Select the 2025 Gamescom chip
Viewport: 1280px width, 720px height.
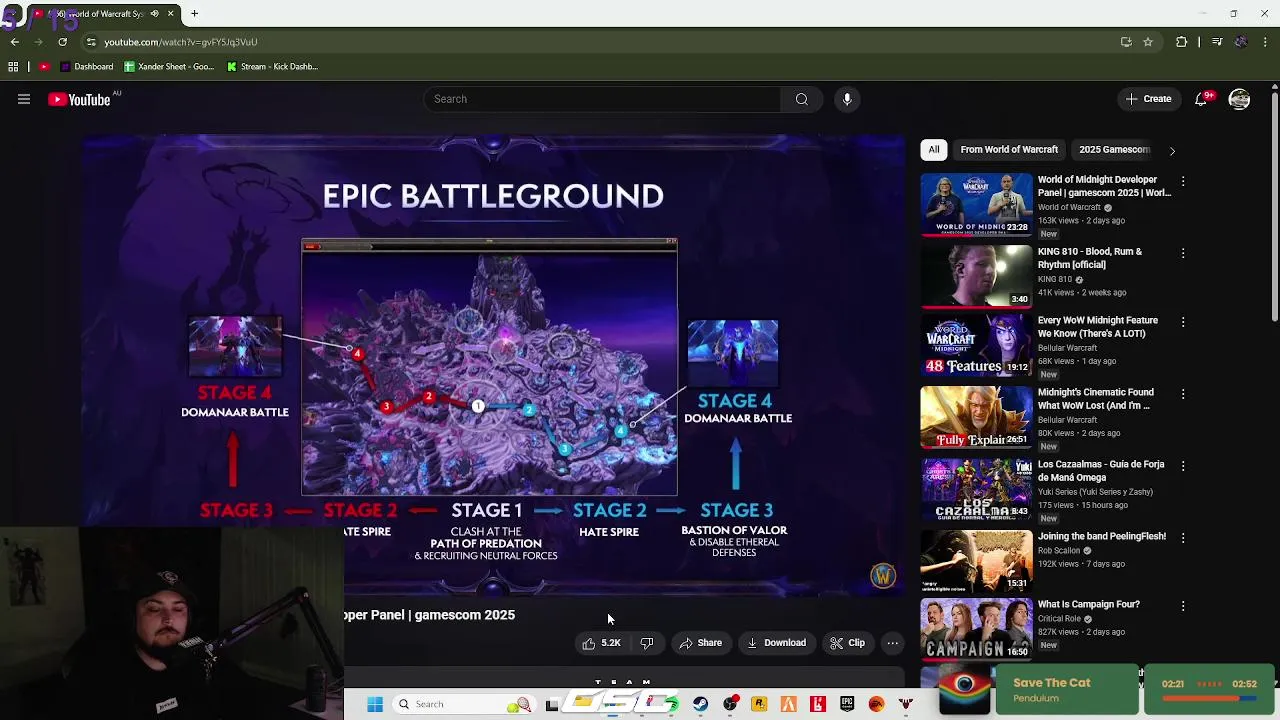coord(1114,150)
